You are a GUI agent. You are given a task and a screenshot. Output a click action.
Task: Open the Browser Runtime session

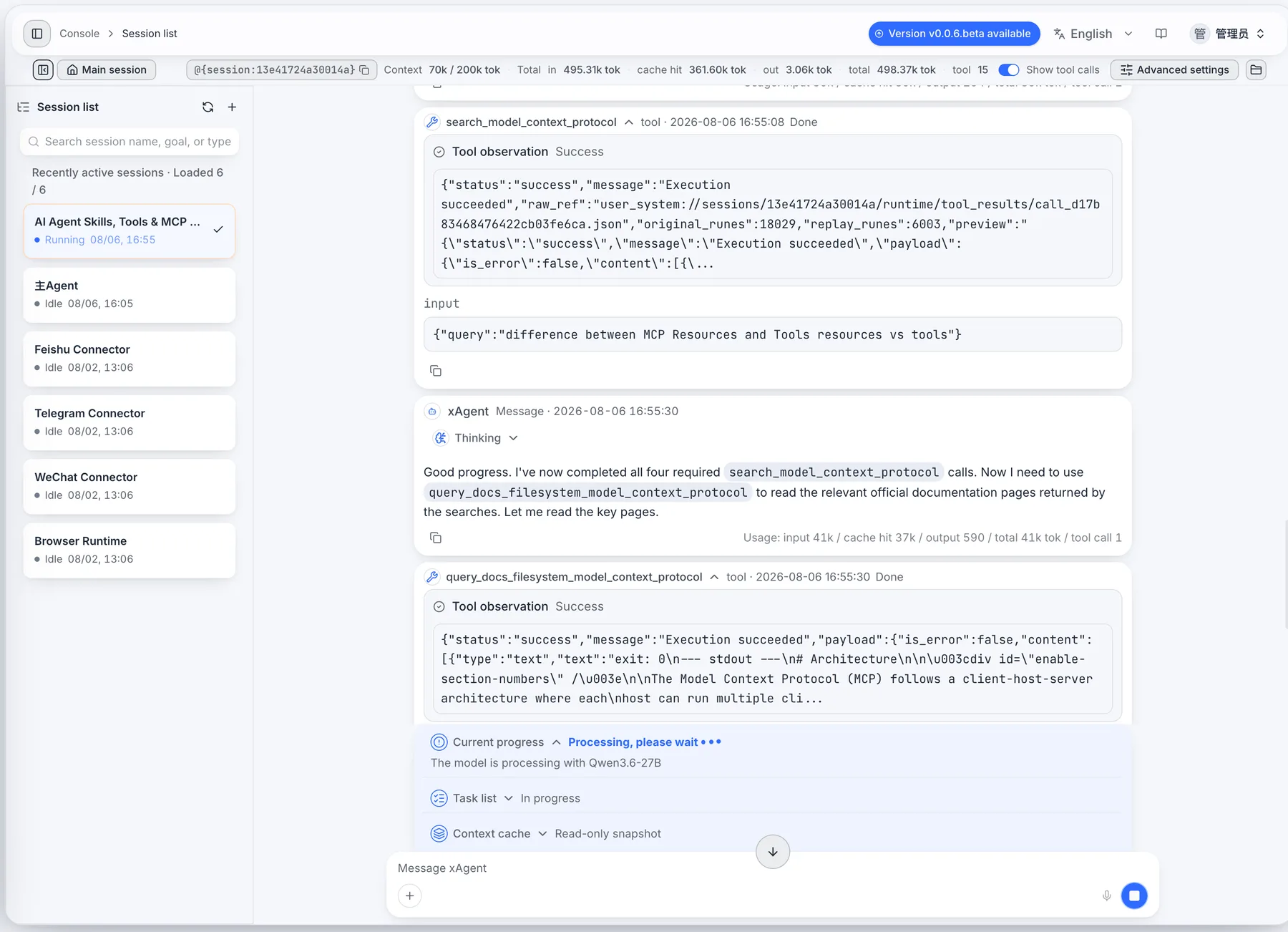coord(130,550)
